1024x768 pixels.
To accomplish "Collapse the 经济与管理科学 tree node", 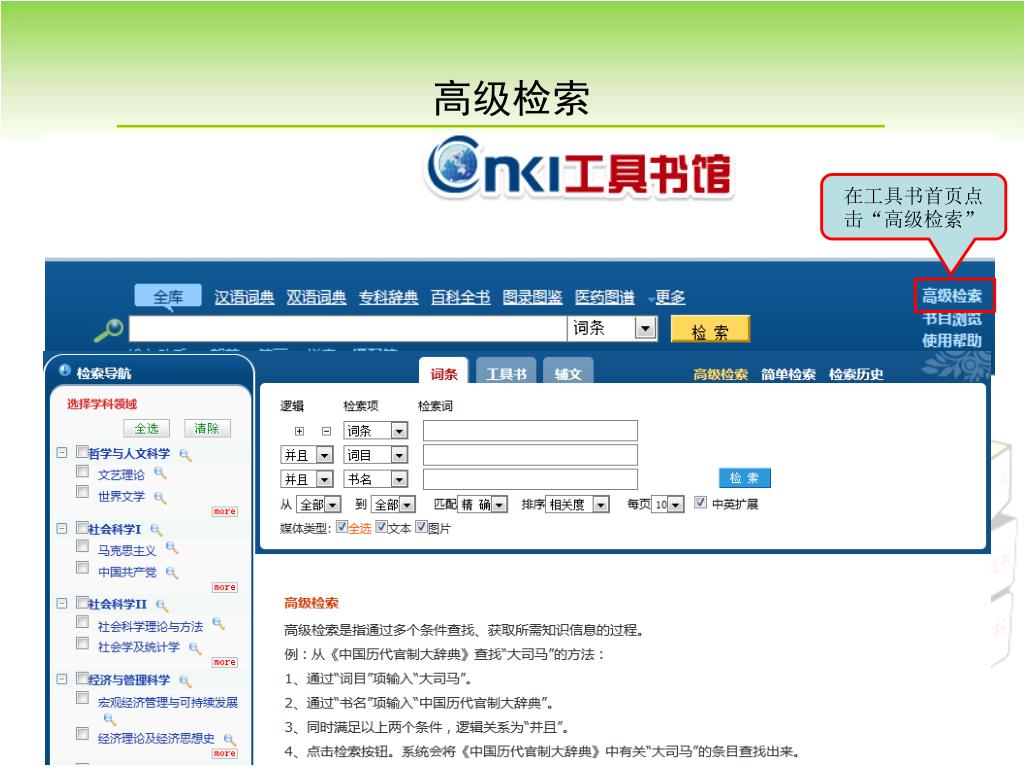I will point(62,679).
